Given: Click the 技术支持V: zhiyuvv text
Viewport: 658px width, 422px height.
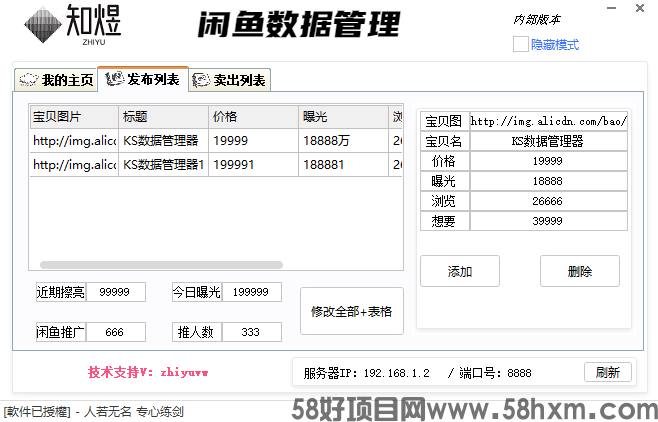Looking at the screenshot, I should point(148,372).
